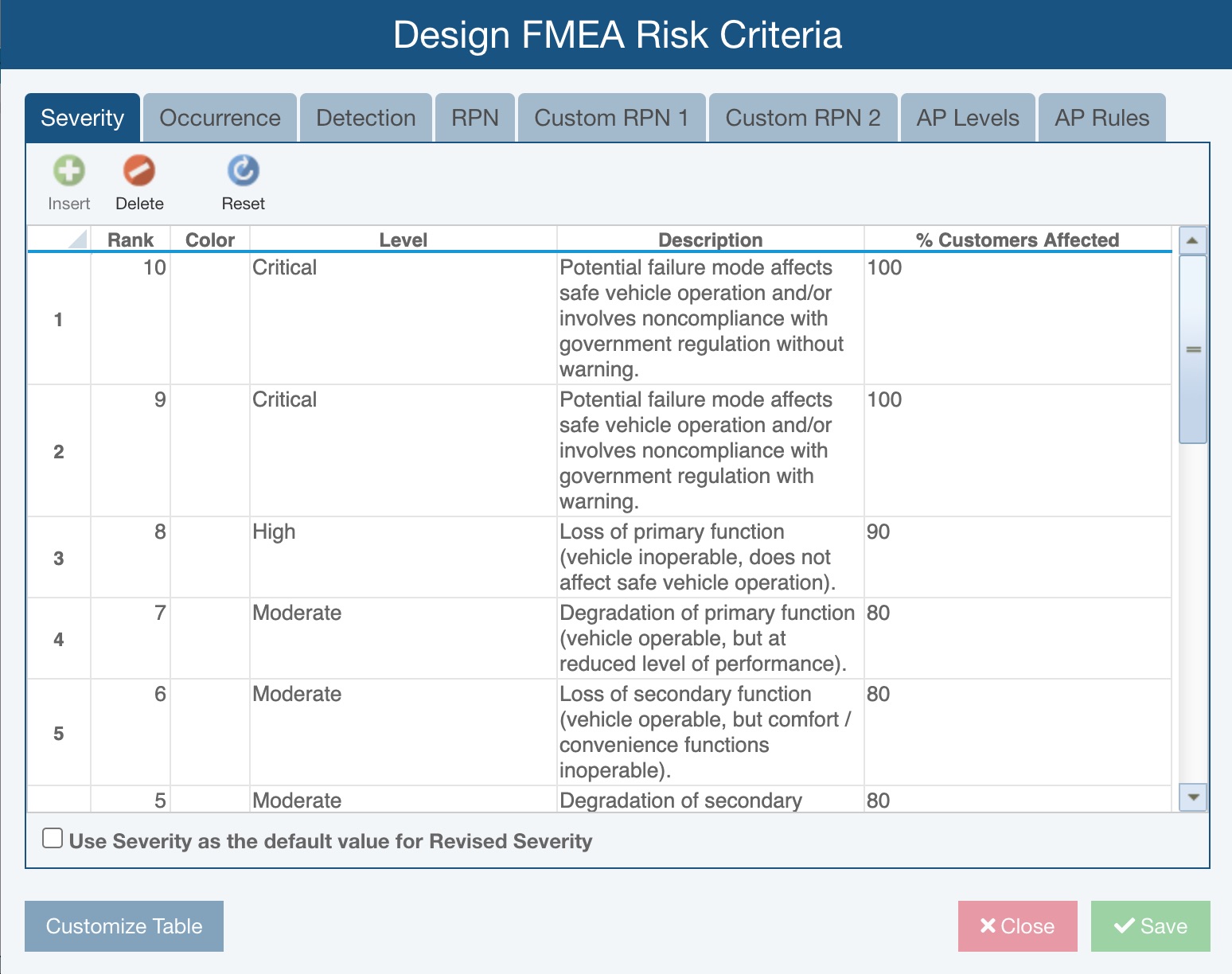Click the select-all corner triangle in grid
Viewport: 1232px width, 974px height.
pyautogui.click(x=76, y=240)
